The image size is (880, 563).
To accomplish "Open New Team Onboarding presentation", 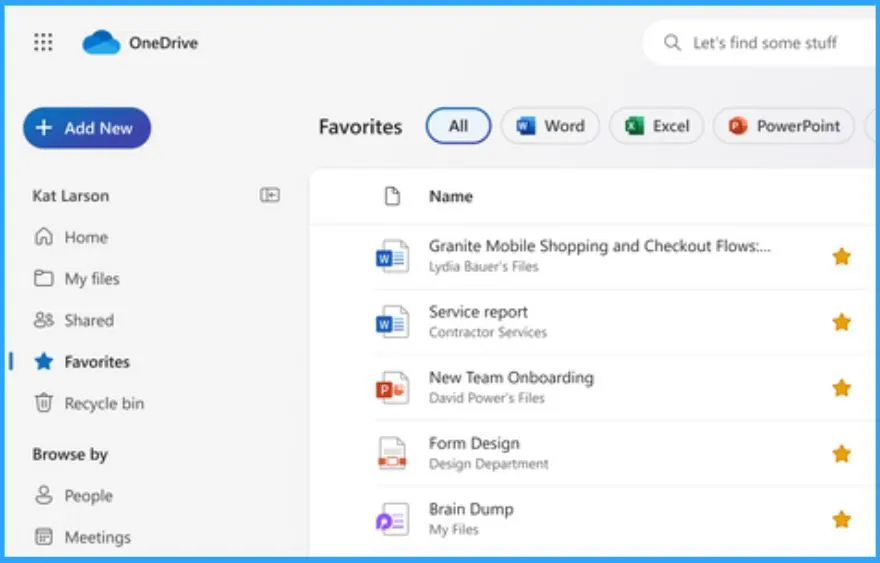I will pos(511,377).
